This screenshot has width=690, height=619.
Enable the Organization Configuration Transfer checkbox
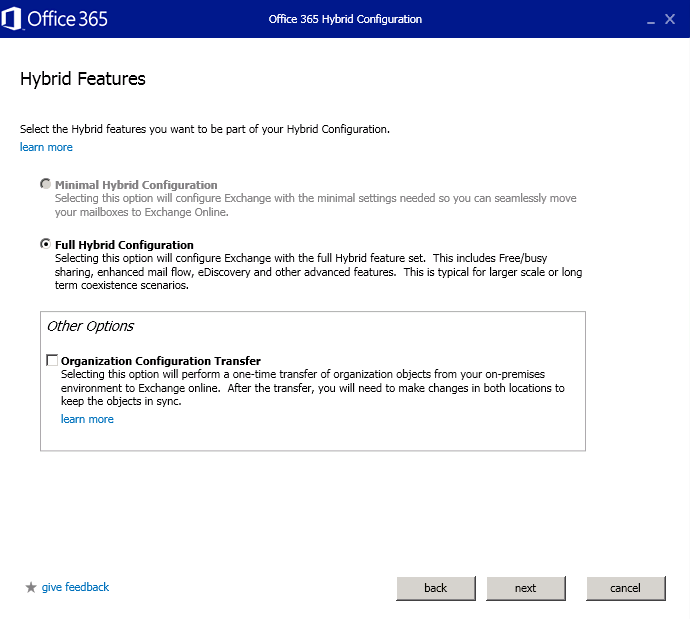[x=52, y=360]
